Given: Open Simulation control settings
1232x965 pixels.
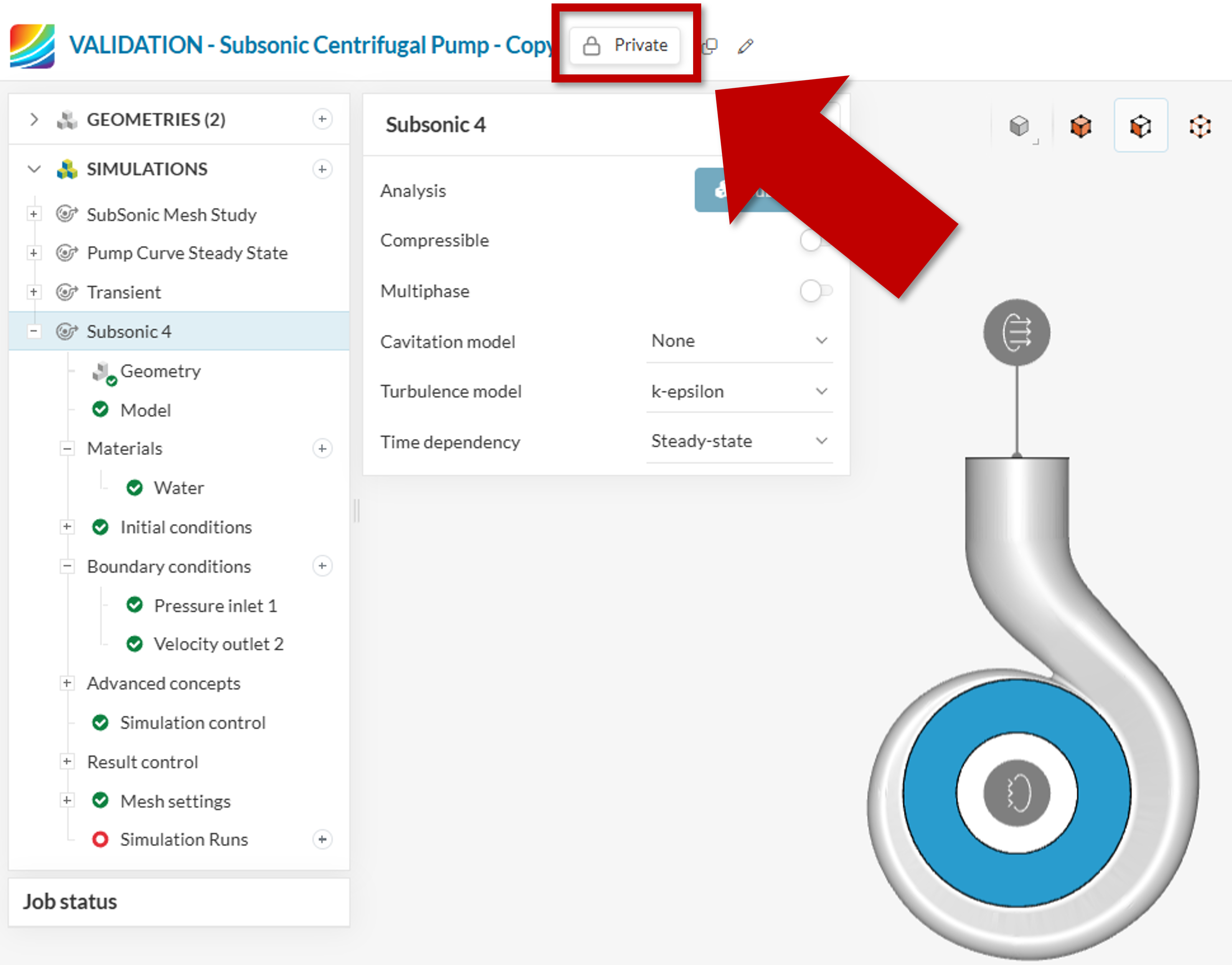Looking at the screenshot, I should pos(192,723).
